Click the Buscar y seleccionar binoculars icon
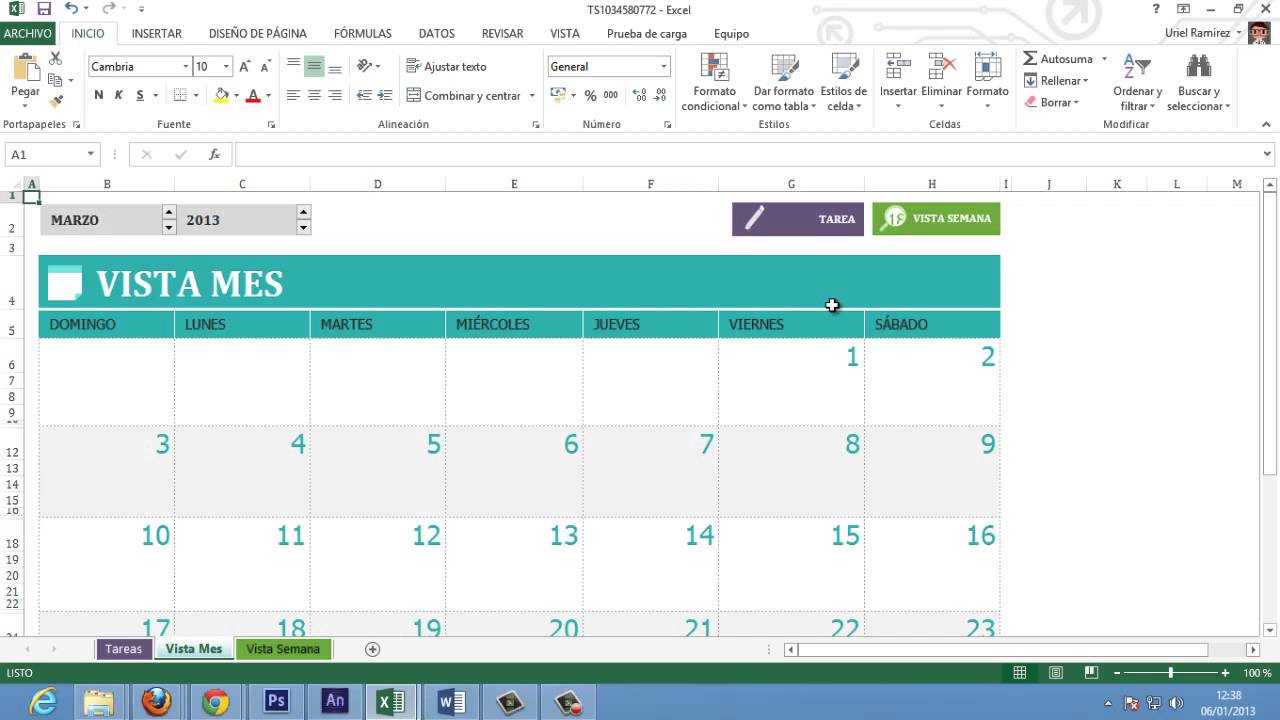The image size is (1280, 720). 1198,67
